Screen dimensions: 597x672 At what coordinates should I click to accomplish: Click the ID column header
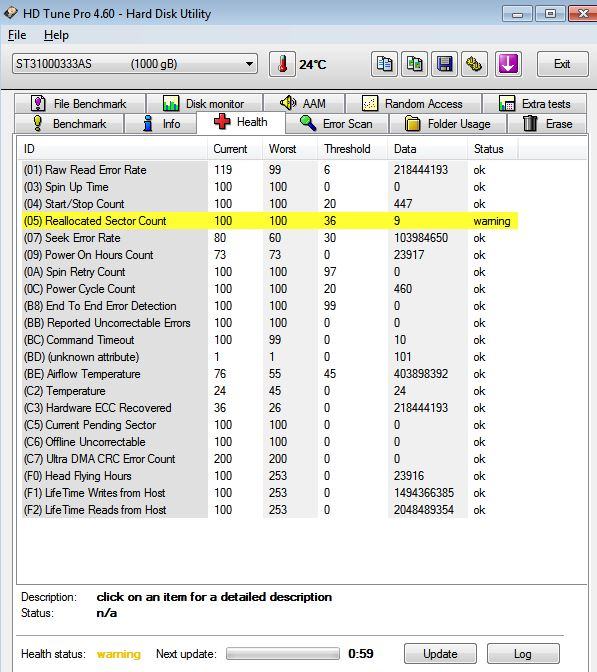point(112,149)
